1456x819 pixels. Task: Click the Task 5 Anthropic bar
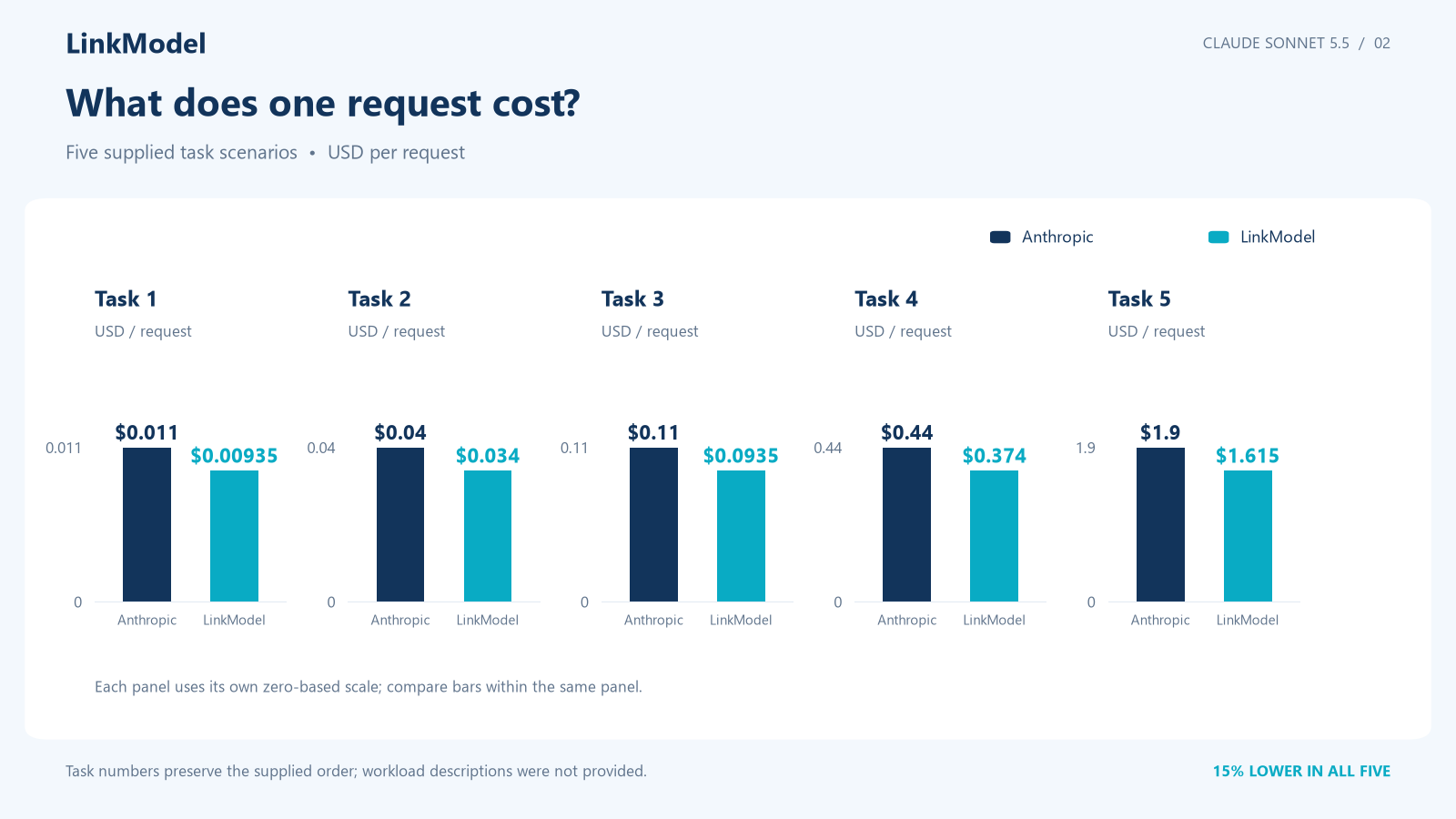pyautogui.click(x=1160, y=525)
